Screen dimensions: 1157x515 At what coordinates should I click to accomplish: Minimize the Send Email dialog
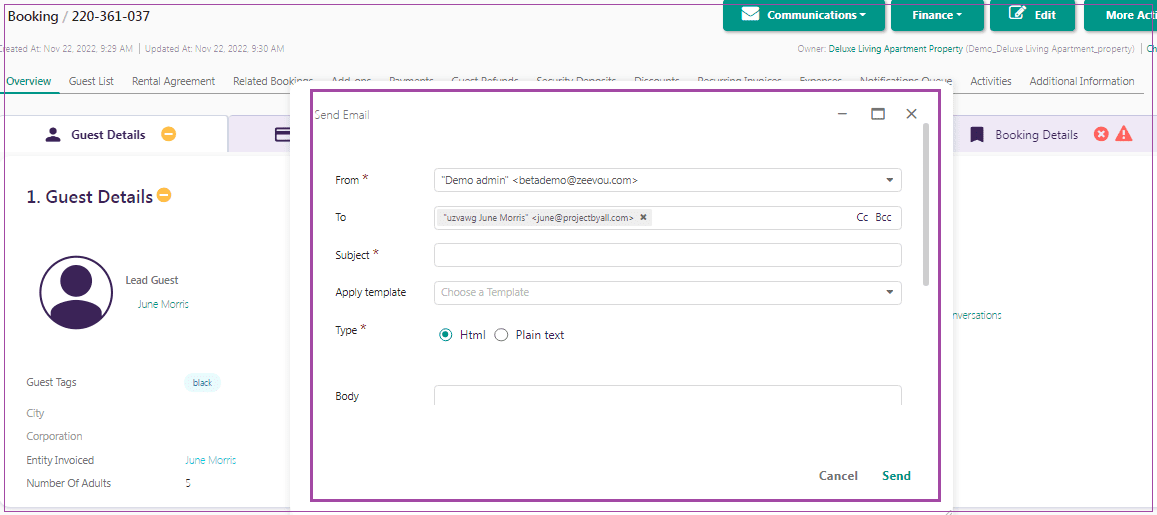[843, 114]
